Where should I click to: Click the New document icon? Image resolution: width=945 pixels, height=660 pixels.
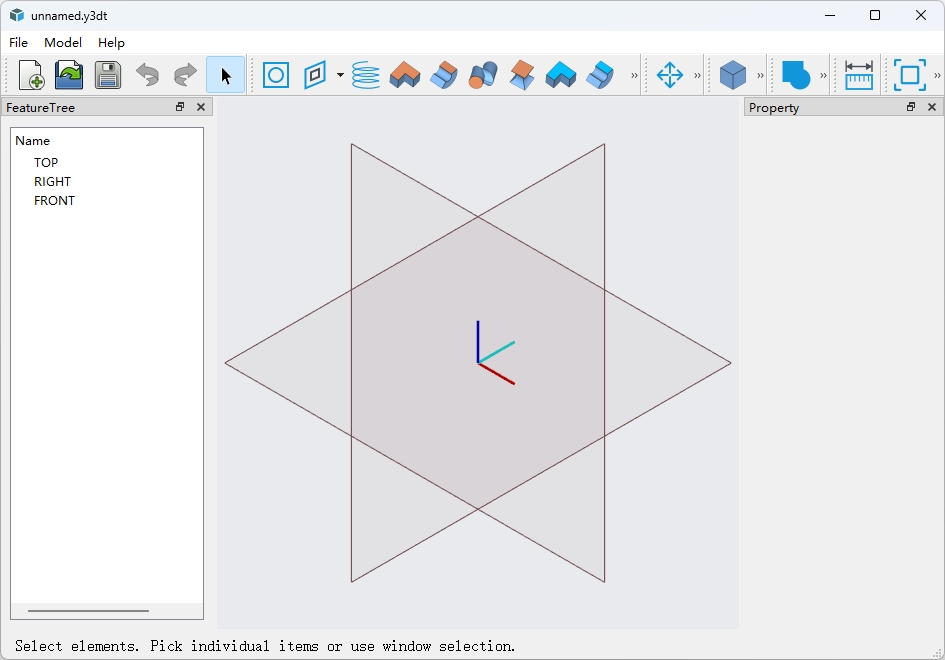tap(31, 75)
